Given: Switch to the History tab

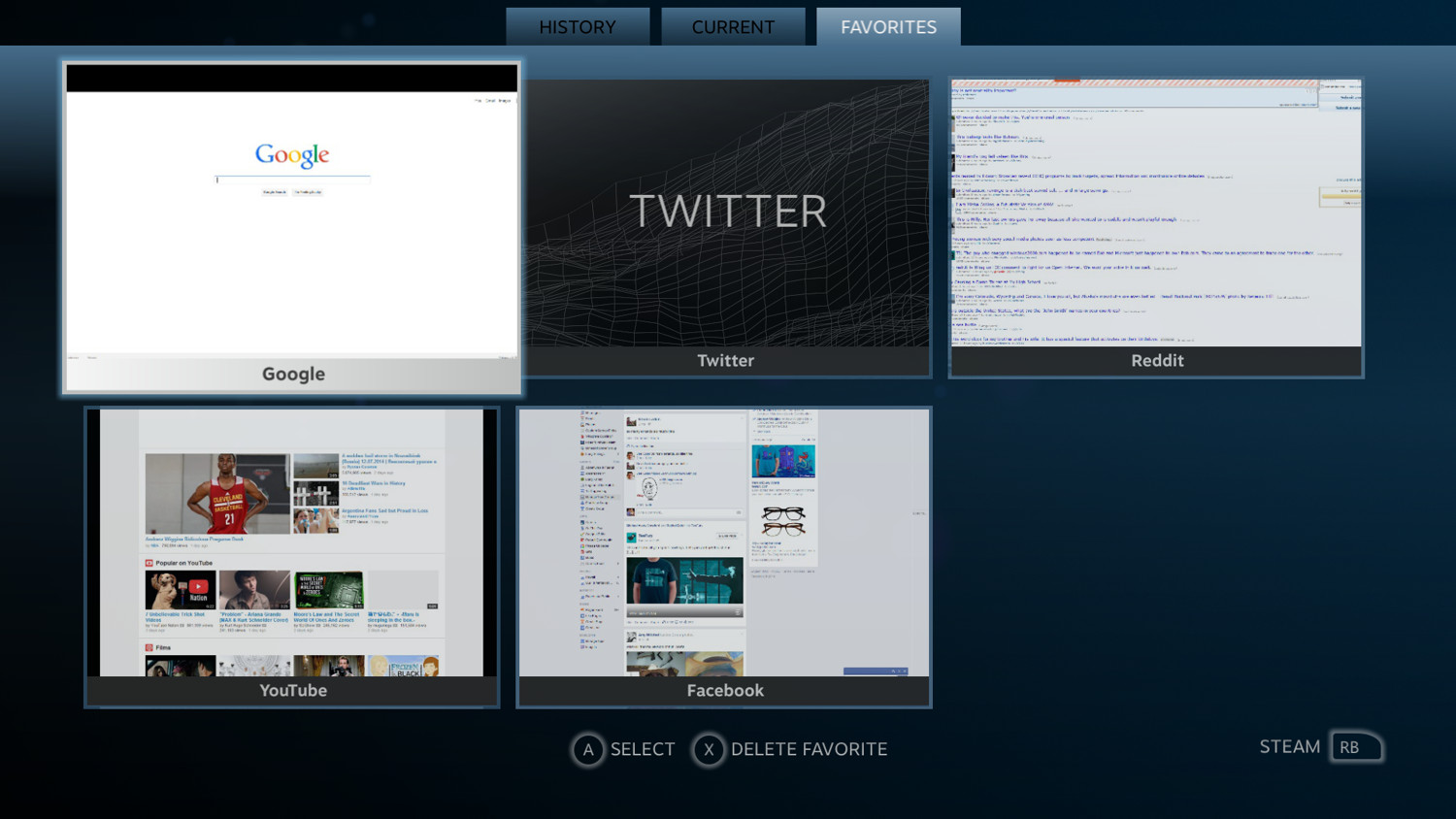Looking at the screenshot, I should pos(578,27).
